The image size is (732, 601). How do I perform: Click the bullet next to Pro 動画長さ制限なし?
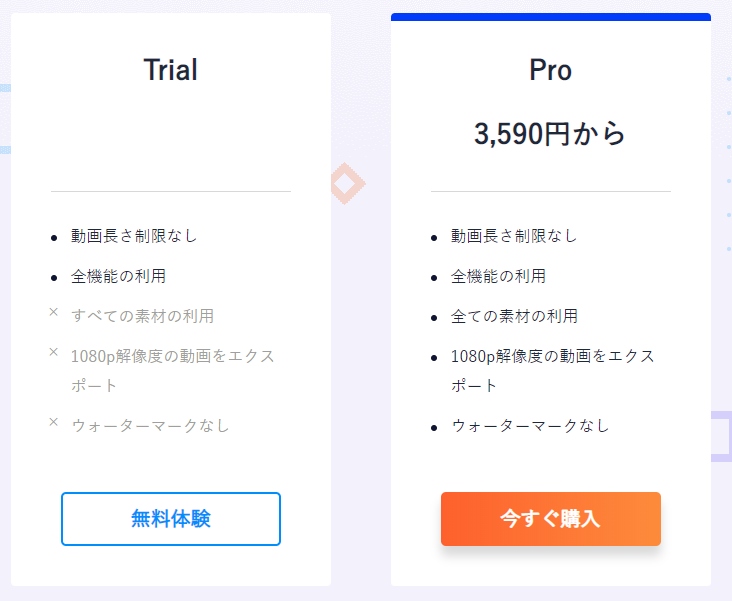click(x=434, y=238)
